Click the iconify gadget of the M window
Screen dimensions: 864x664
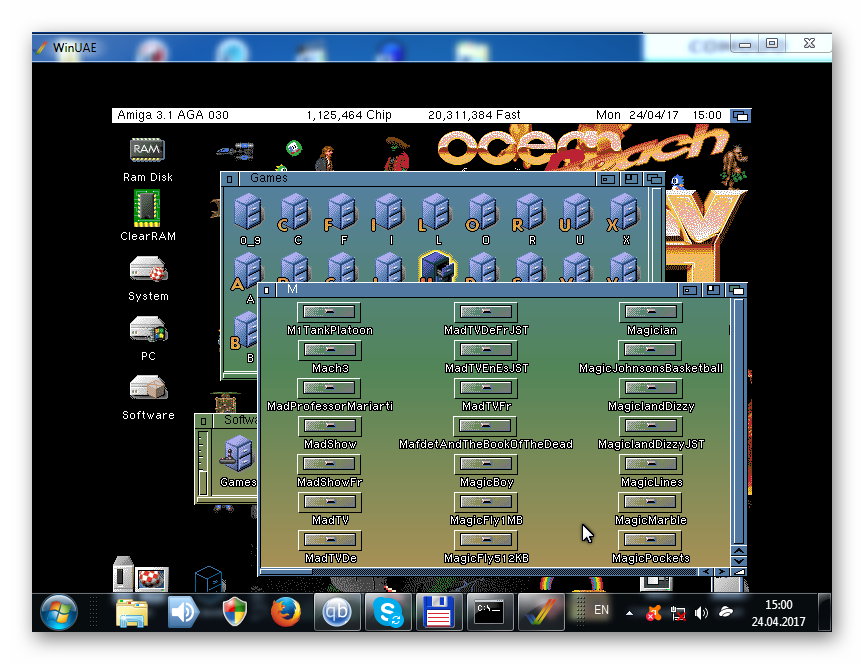tap(690, 290)
